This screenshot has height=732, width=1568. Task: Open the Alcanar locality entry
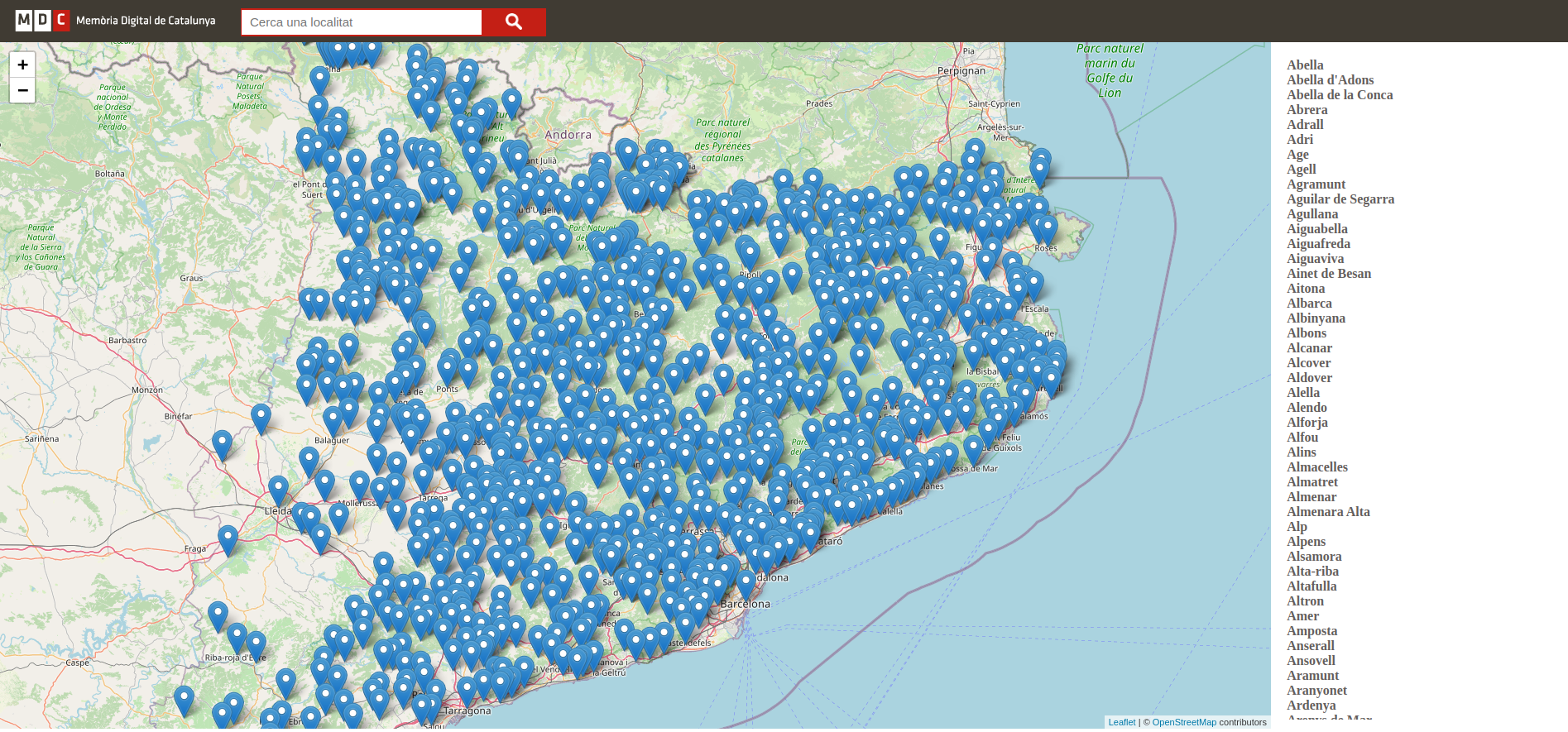[1309, 348]
